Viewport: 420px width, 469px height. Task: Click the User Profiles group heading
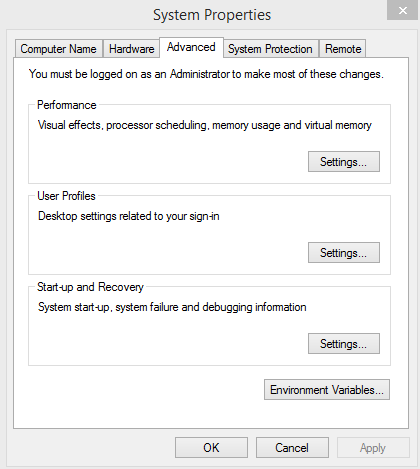pyautogui.click(x=66, y=196)
